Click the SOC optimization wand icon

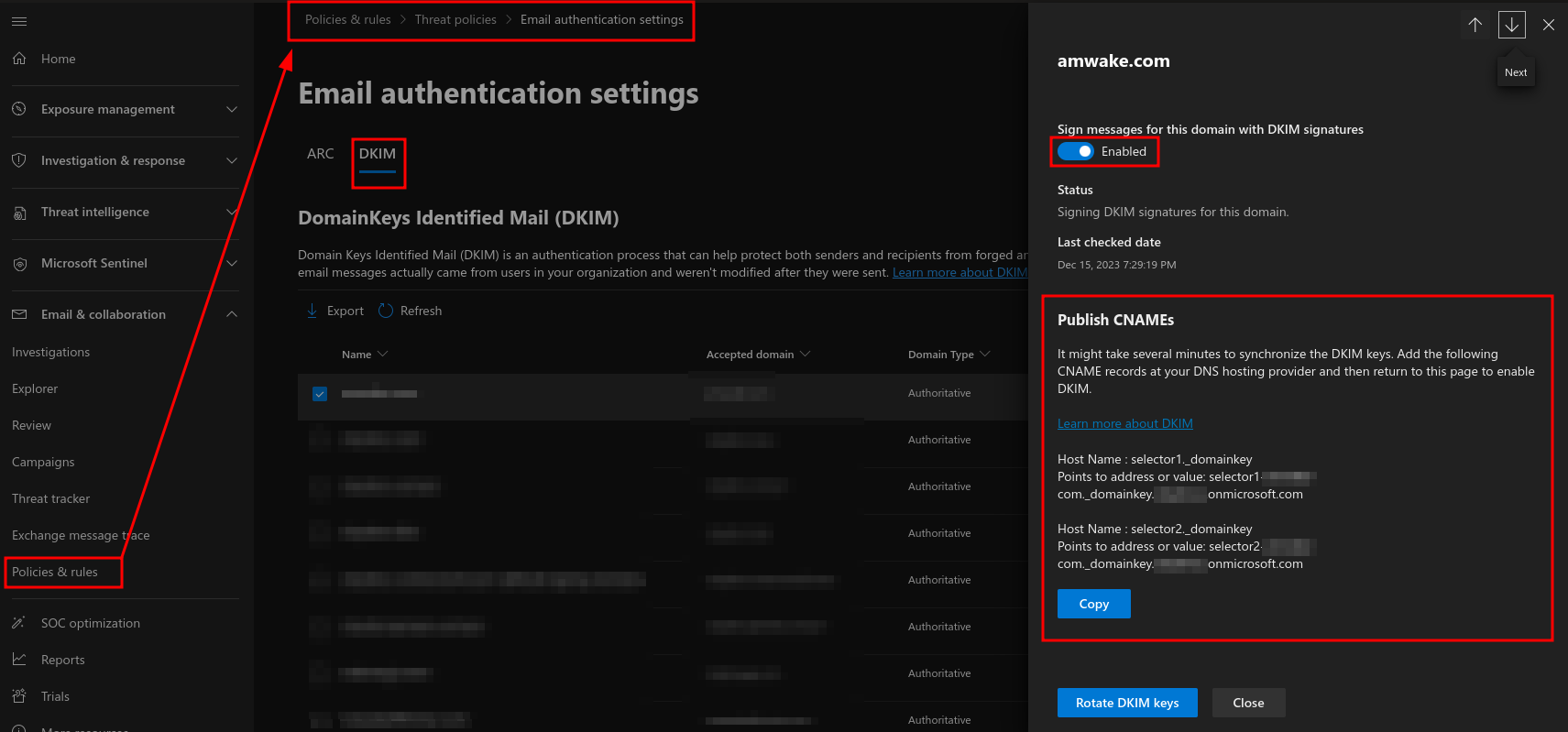click(x=19, y=623)
